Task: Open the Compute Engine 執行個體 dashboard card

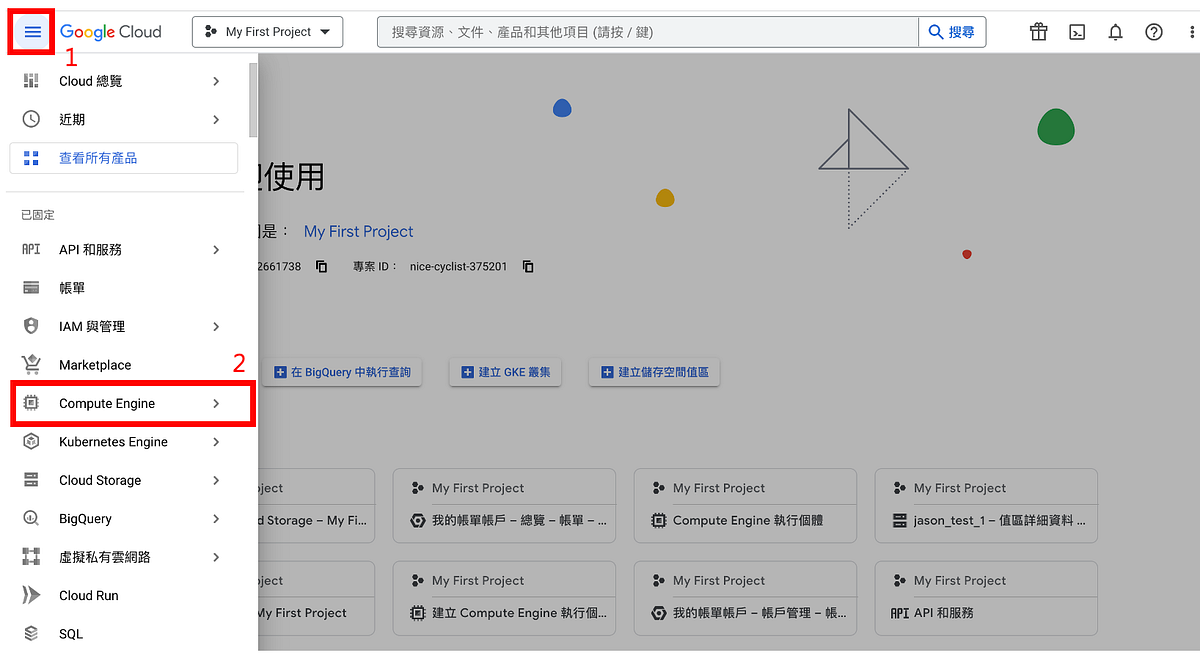Action: pyautogui.click(x=745, y=520)
